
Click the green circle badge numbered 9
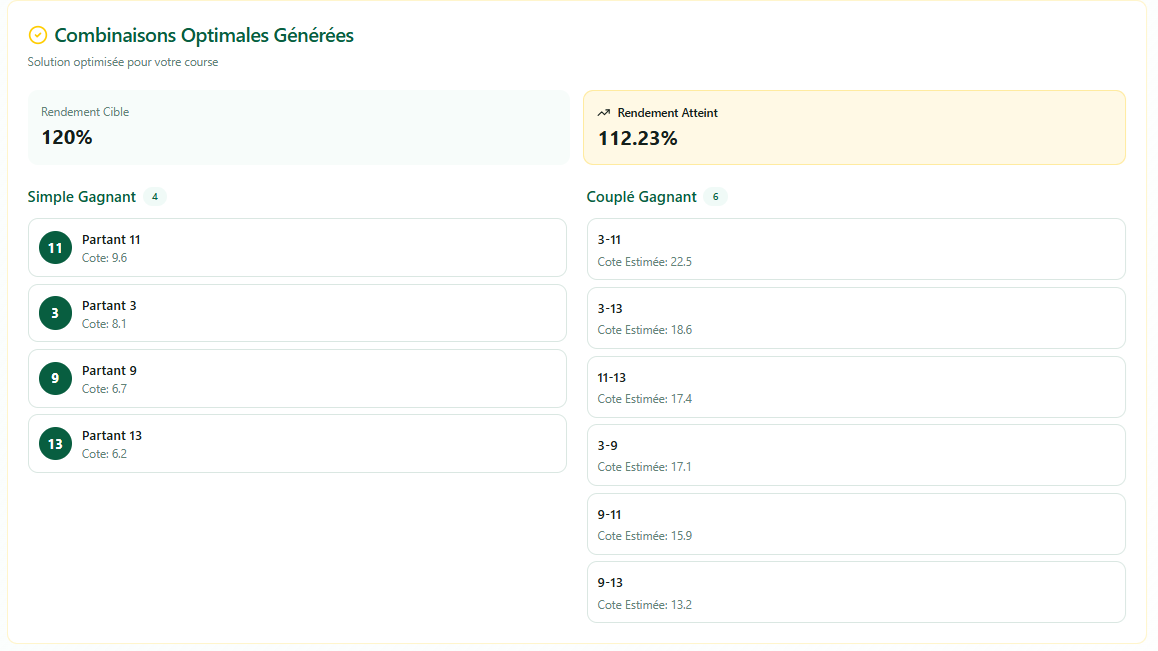(x=55, y=378)
